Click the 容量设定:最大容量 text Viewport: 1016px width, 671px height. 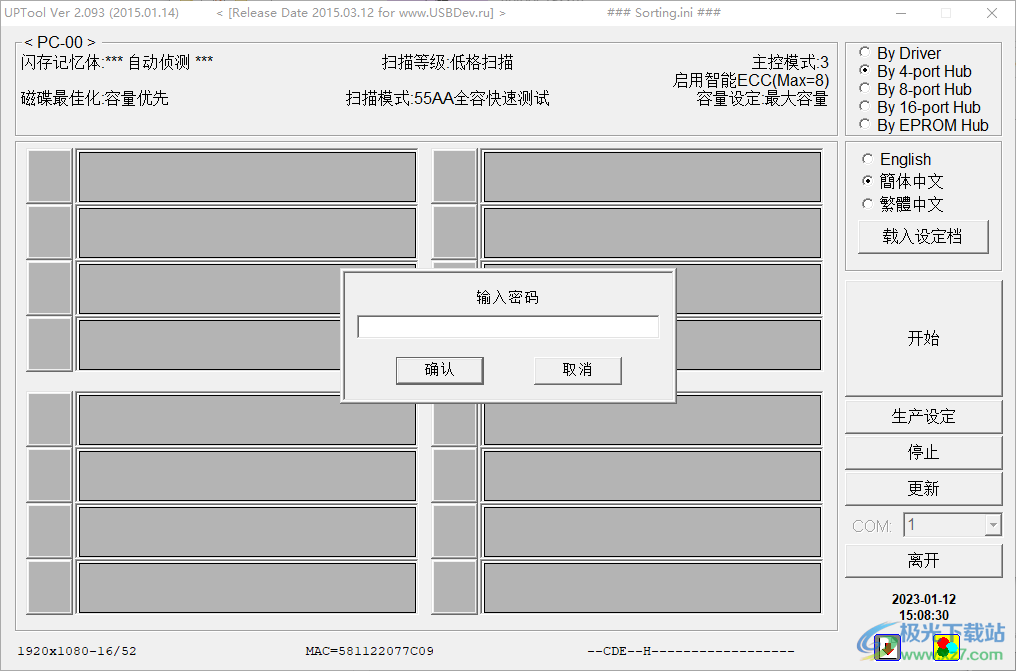(762, 98)
